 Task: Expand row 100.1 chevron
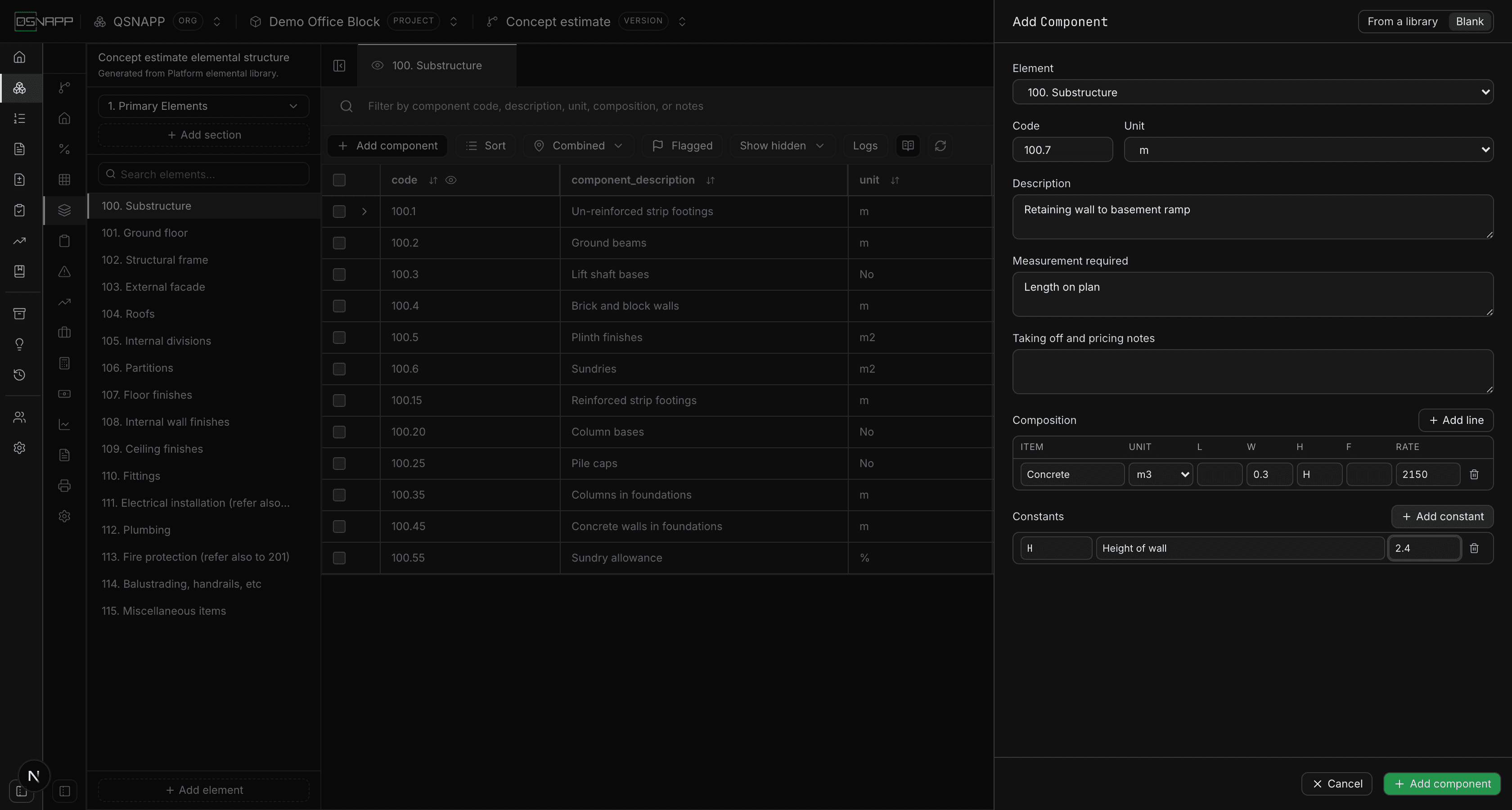click(364, 211)
